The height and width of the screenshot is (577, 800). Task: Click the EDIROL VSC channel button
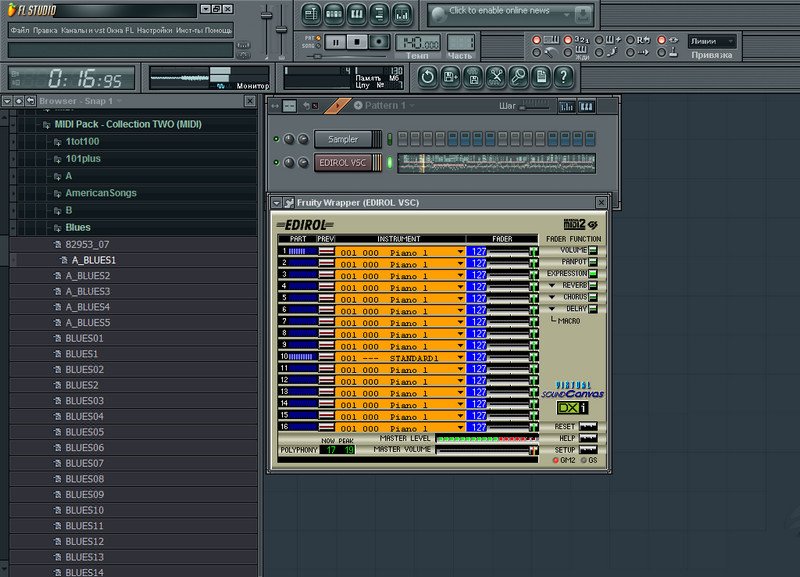(344, 163)
